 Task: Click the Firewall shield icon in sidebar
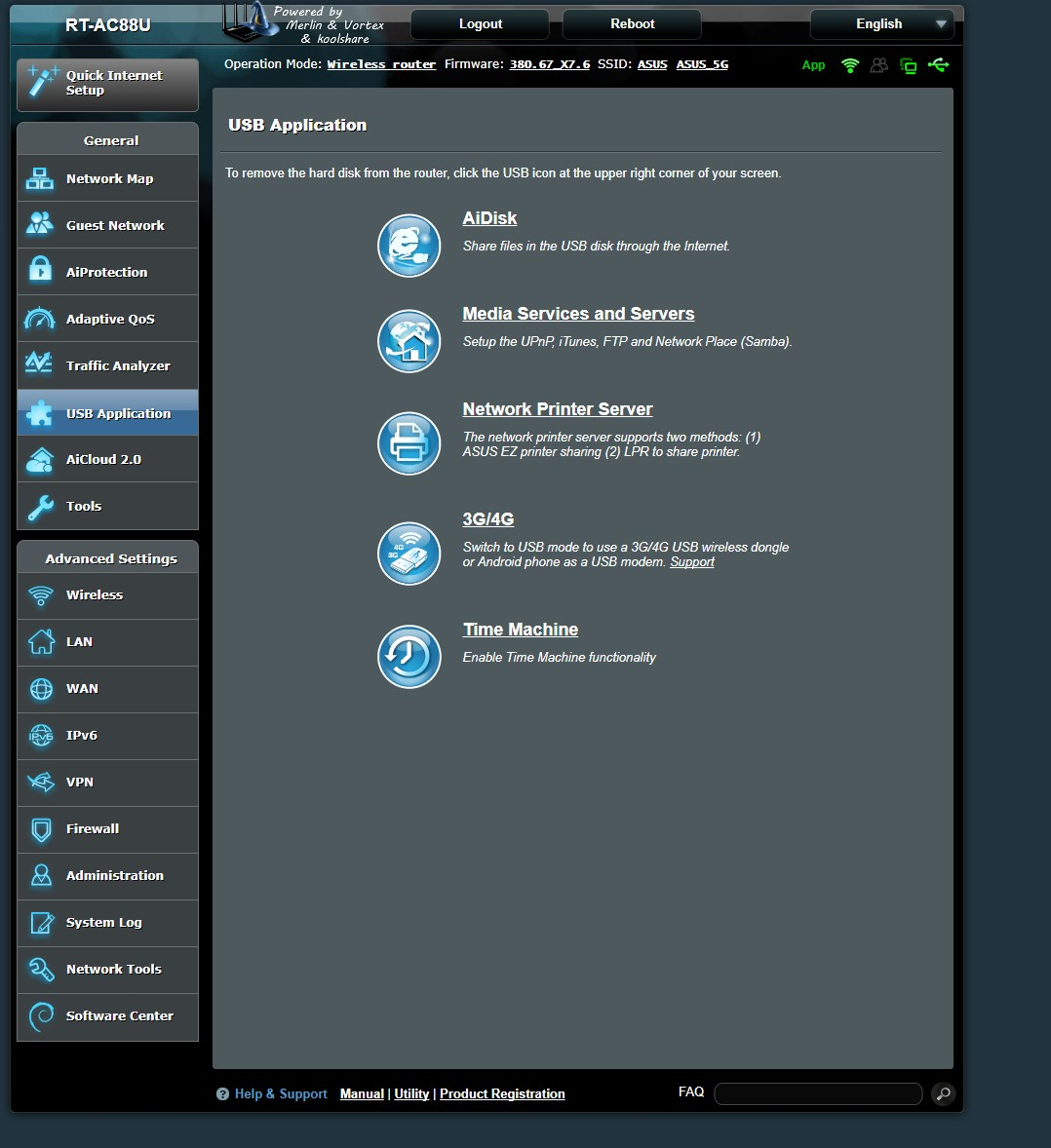click(x=41, y=829)
